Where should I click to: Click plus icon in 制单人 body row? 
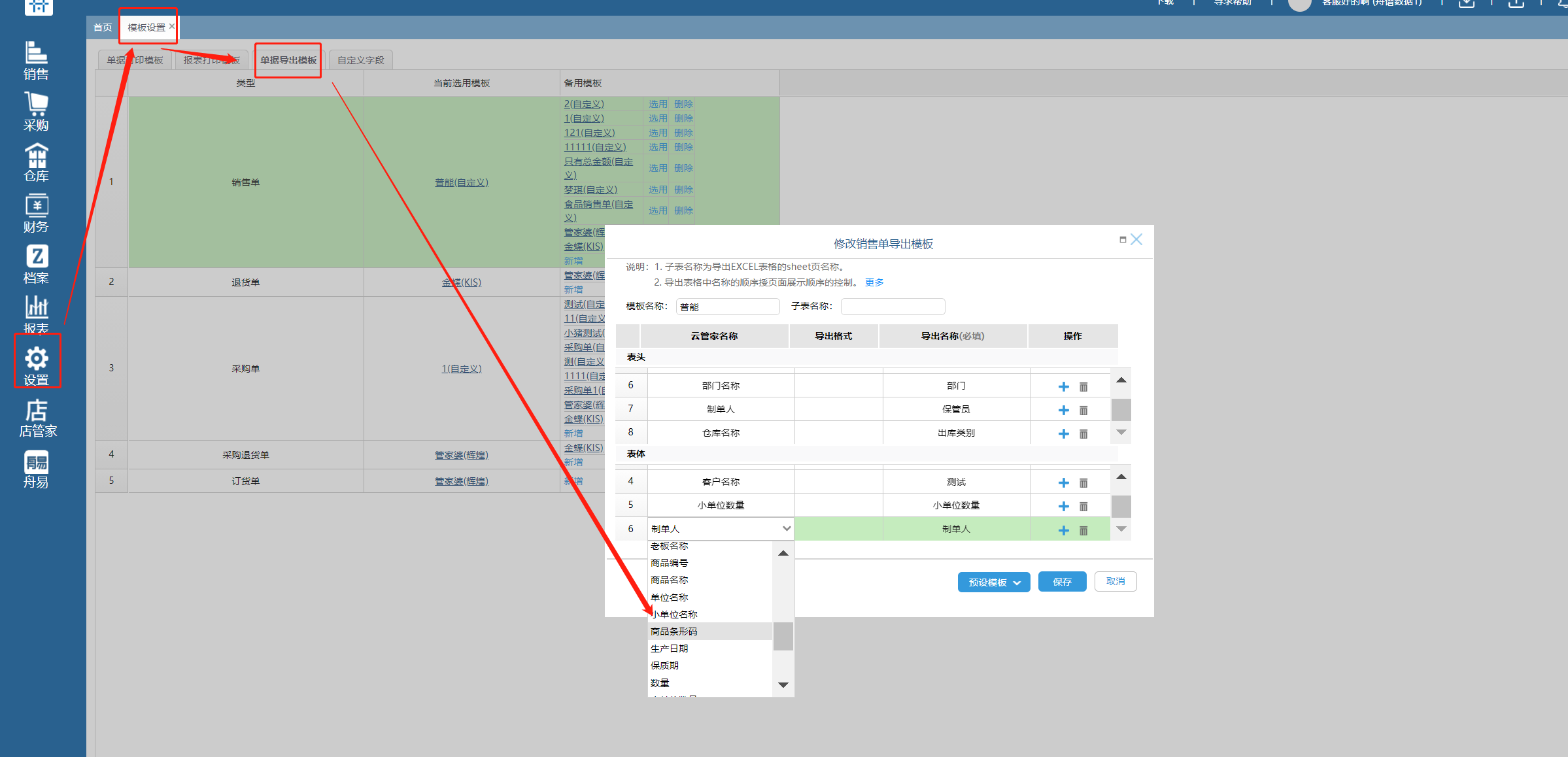(1063, 530)
